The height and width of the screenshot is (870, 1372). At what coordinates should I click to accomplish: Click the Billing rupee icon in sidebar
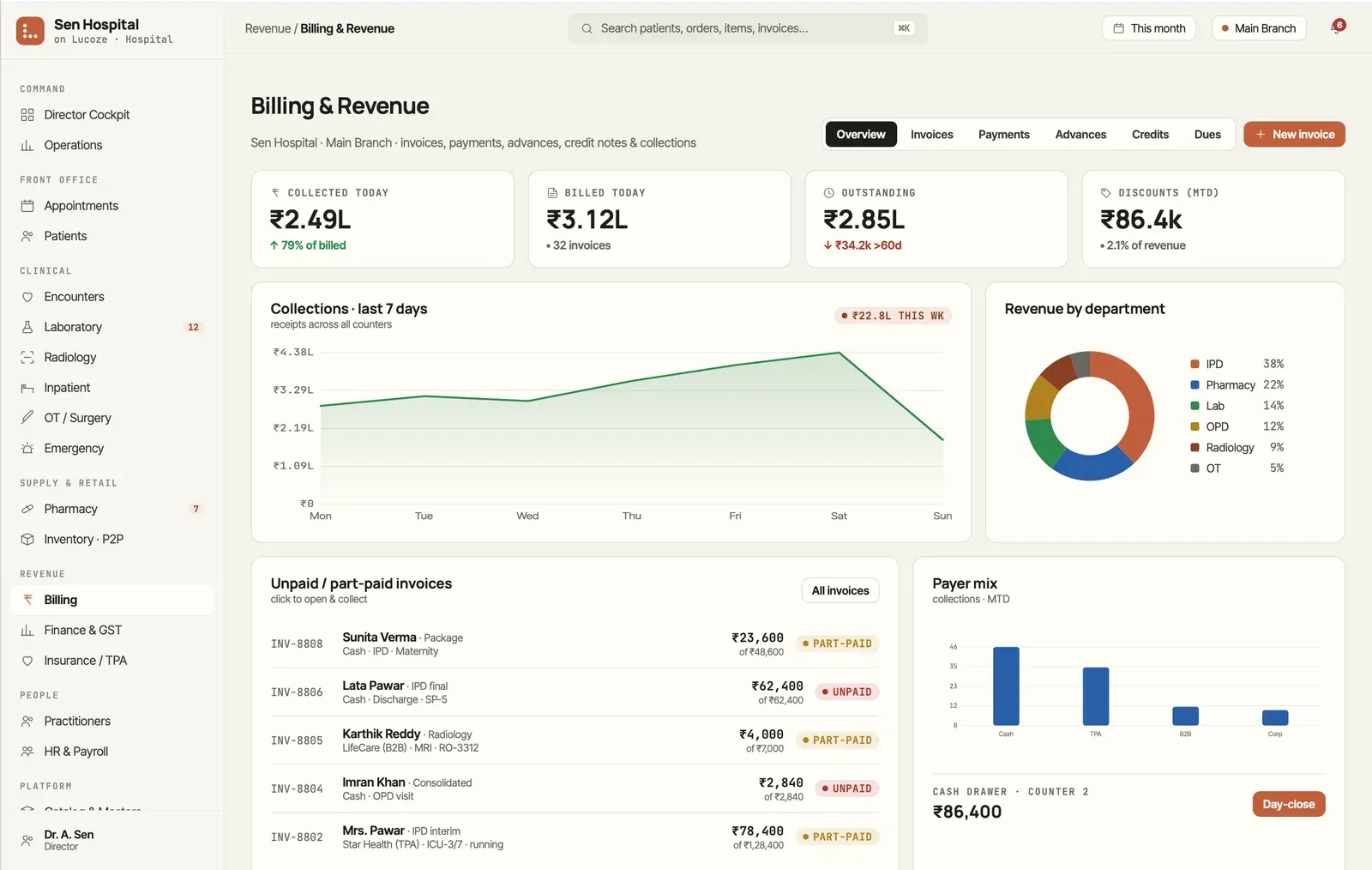tap(27, 600)
